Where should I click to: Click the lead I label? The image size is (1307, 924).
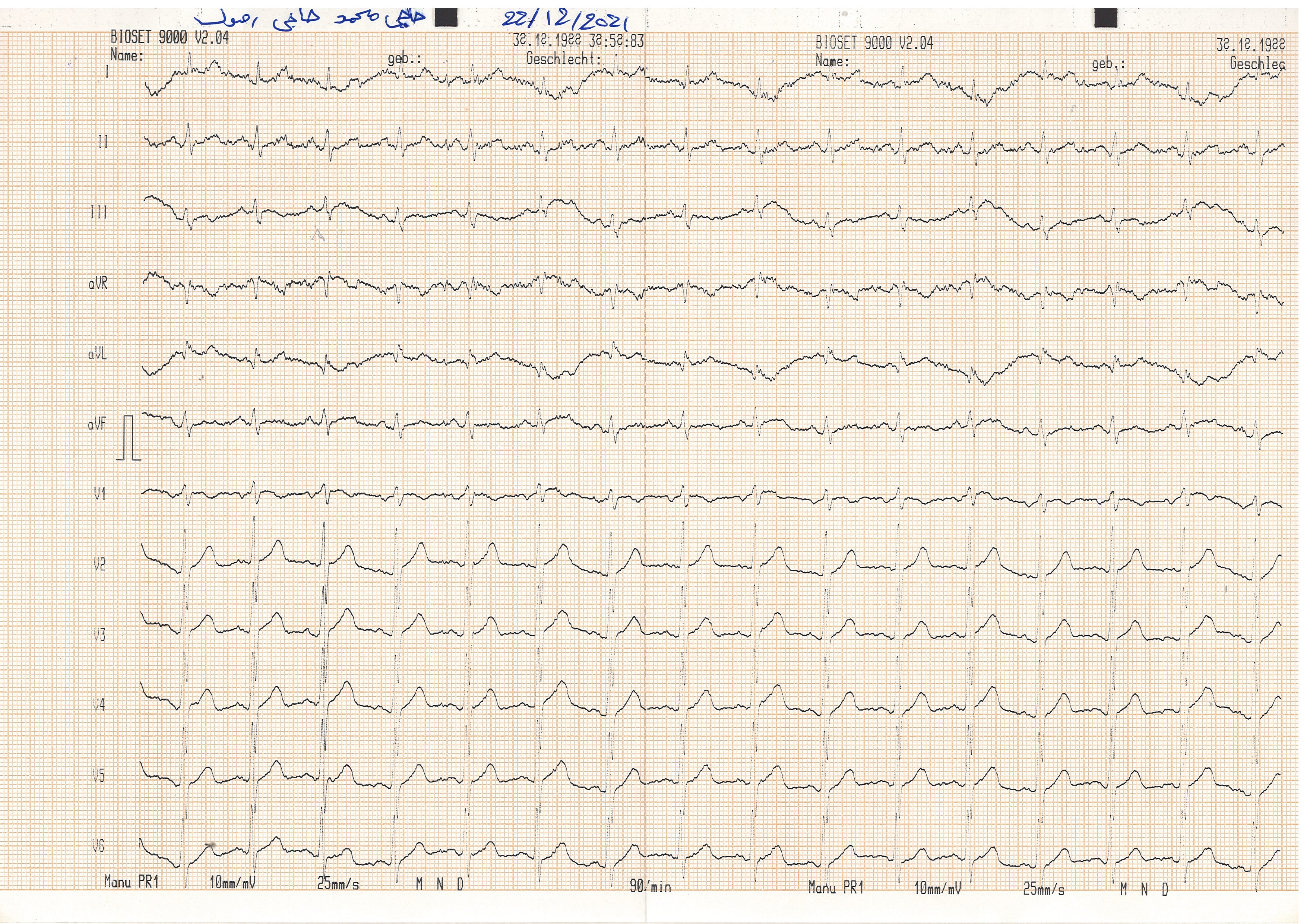click(x=107, y=72)
